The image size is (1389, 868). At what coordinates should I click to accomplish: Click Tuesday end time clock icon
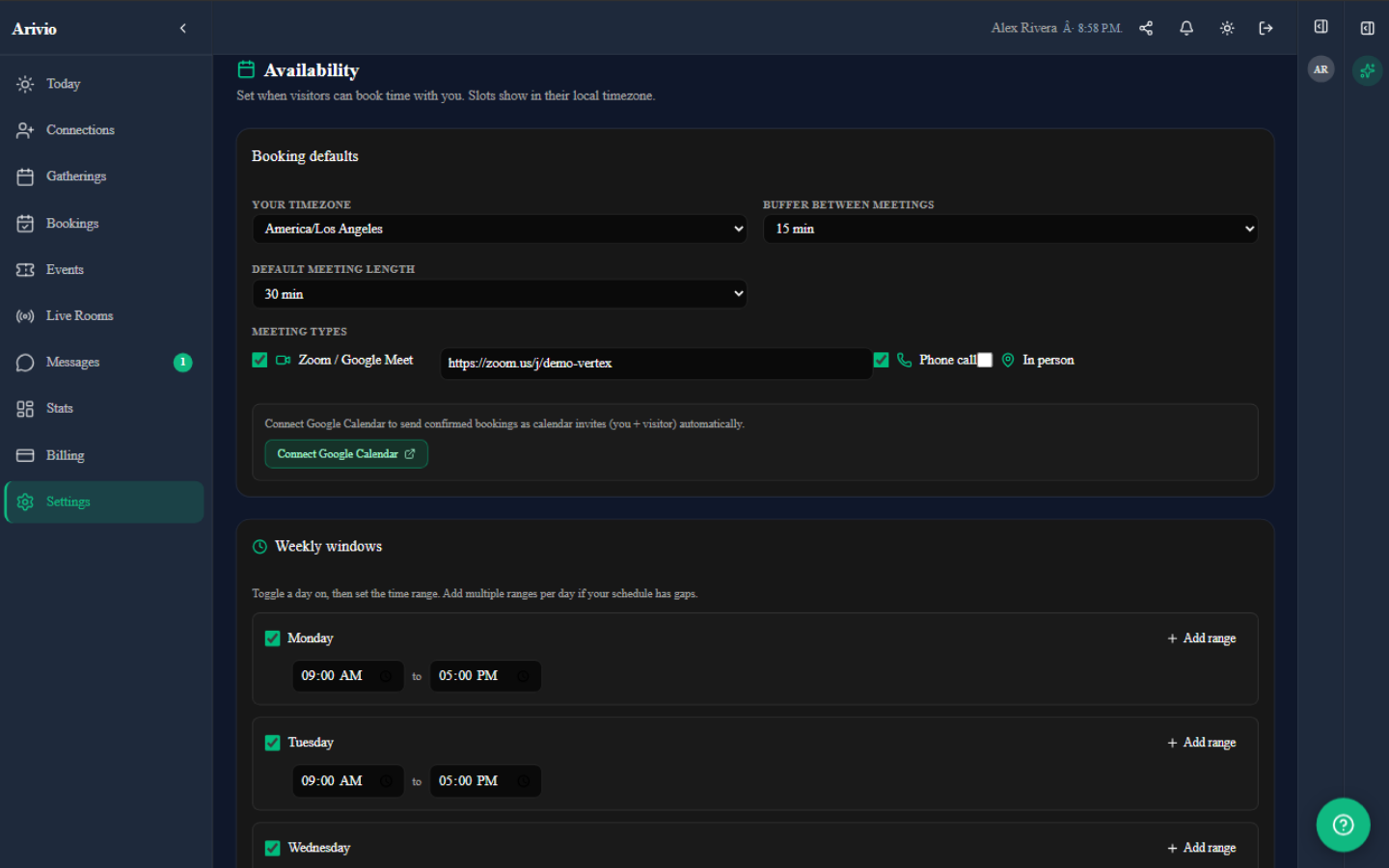(x=523, y=781)
